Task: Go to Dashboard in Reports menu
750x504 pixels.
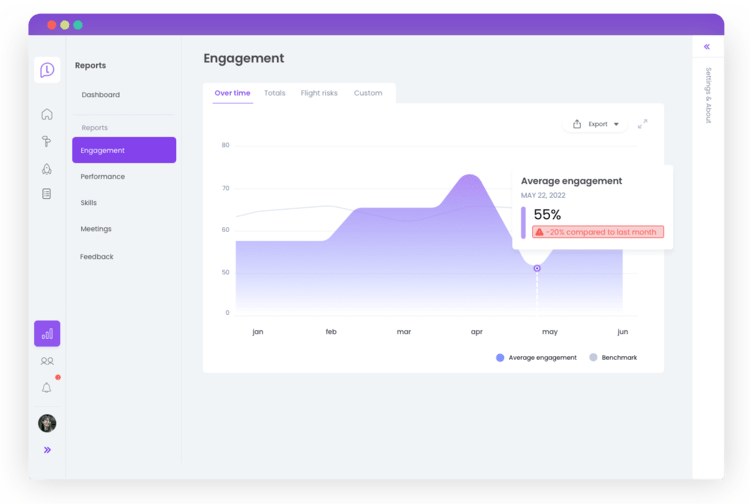Action: [101, 95]
